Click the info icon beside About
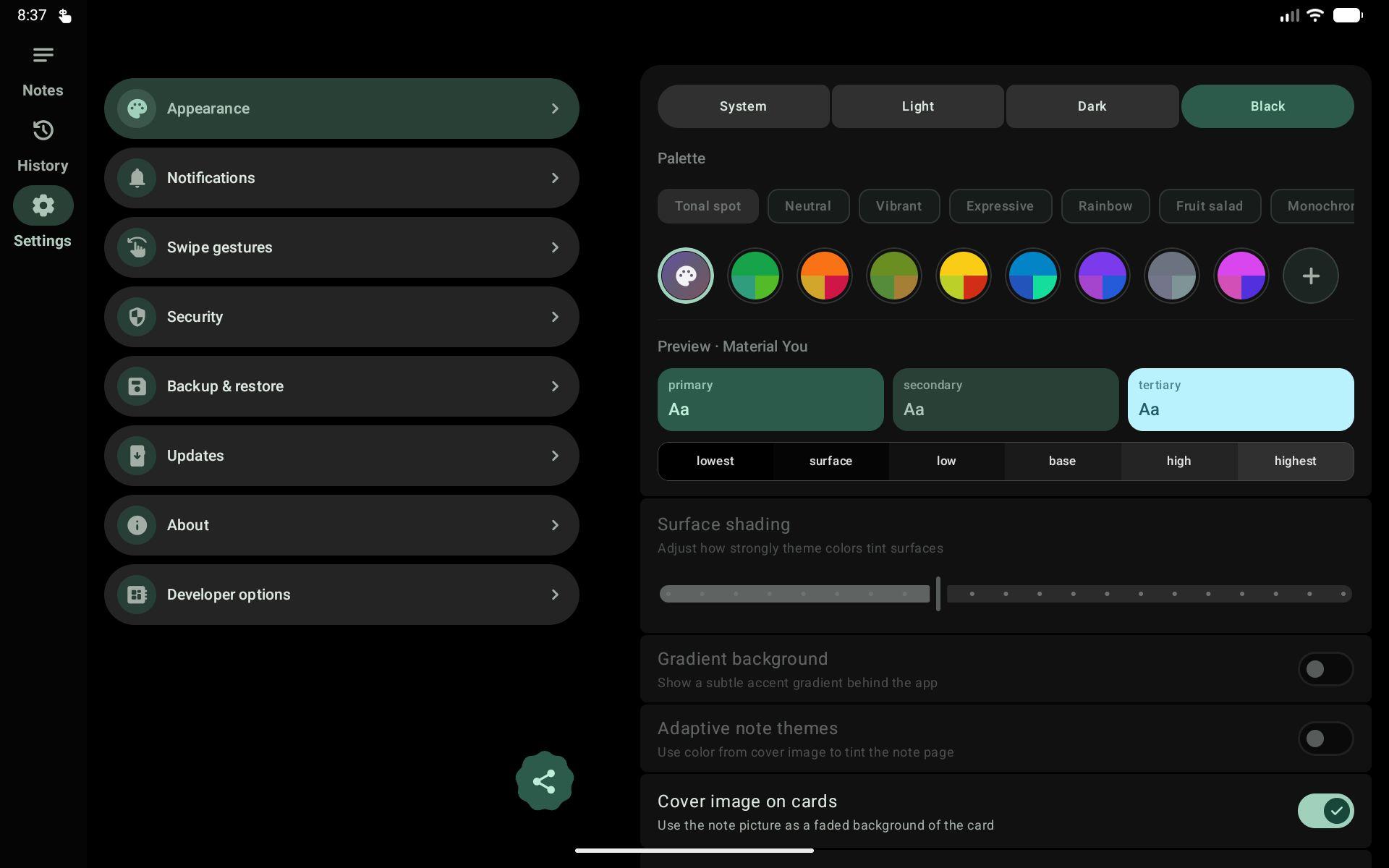The height and width of the screenshot is (868, 1389). click(x=137, y=525)
